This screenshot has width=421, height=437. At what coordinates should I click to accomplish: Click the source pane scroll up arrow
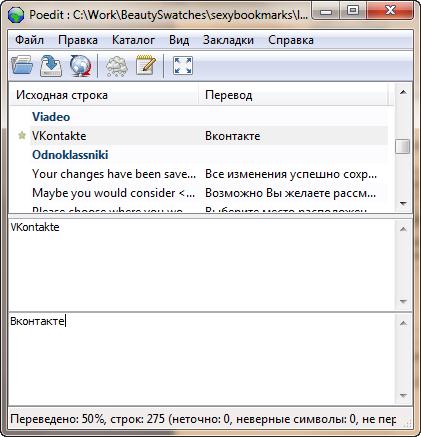pos(403,229)
